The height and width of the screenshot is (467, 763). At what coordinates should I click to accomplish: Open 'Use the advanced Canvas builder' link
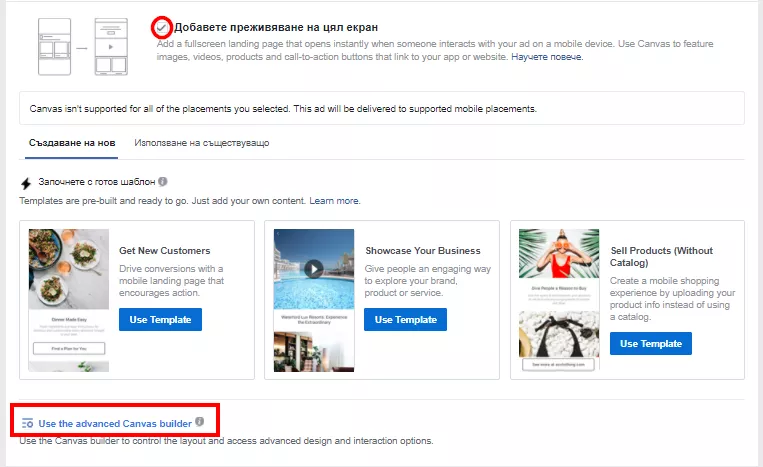115,424
